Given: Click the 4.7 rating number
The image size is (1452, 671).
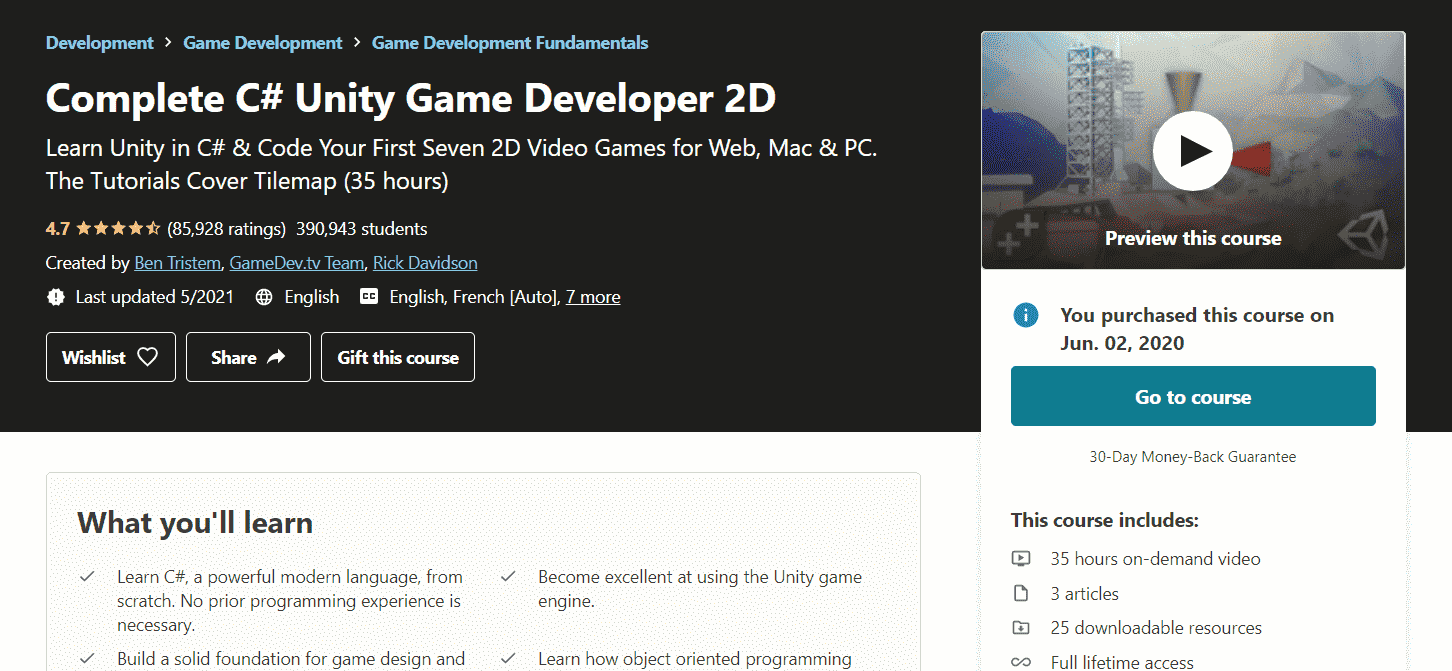Looking at the screenshot, I should (58, 229).
